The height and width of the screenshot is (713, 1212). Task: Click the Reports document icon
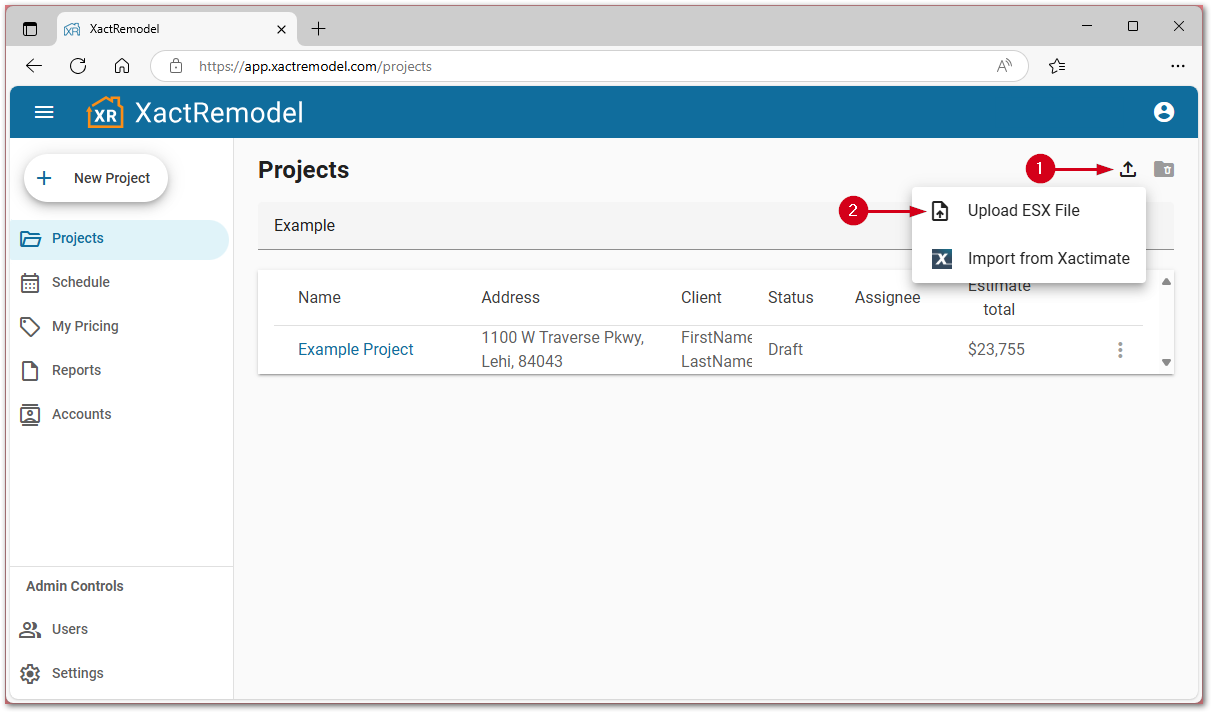(x=31, y=371)
